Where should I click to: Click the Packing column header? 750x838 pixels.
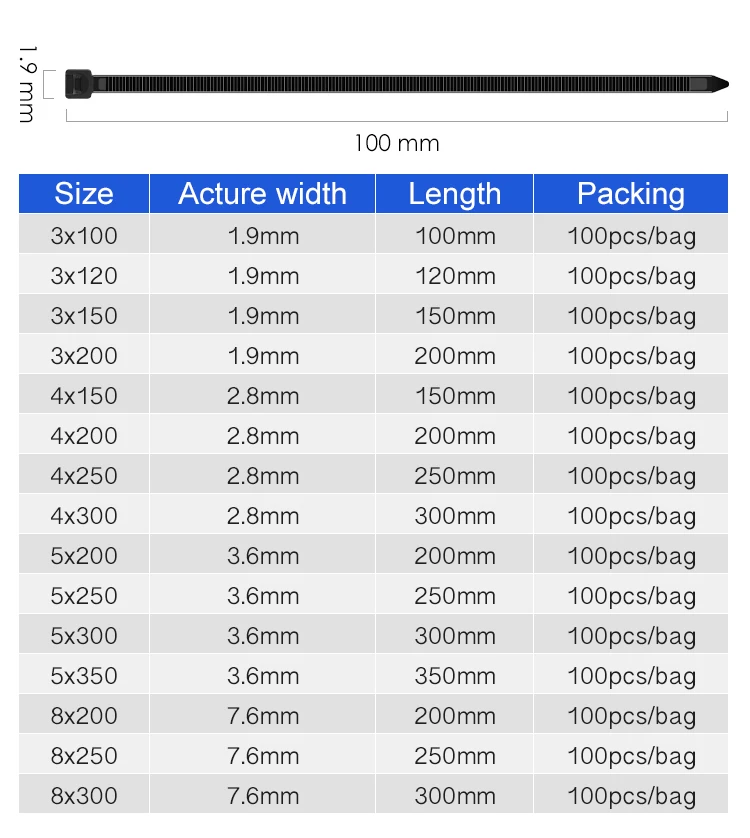tap(631, 193)
